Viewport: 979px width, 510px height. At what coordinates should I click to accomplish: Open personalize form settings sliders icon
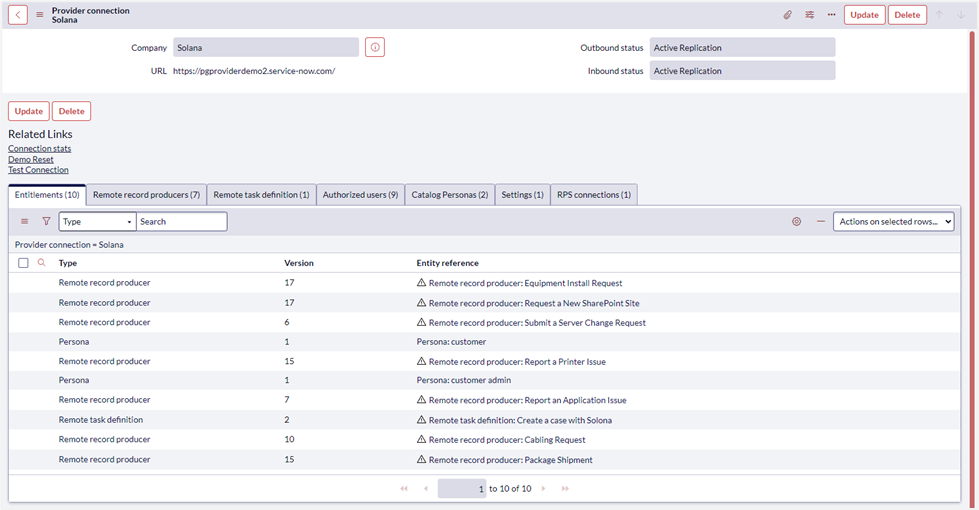coord(809,15)
